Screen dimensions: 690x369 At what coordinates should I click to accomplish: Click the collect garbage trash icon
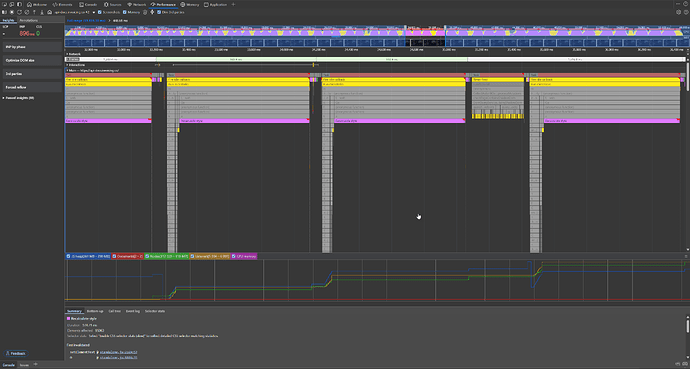coord(145,12)
